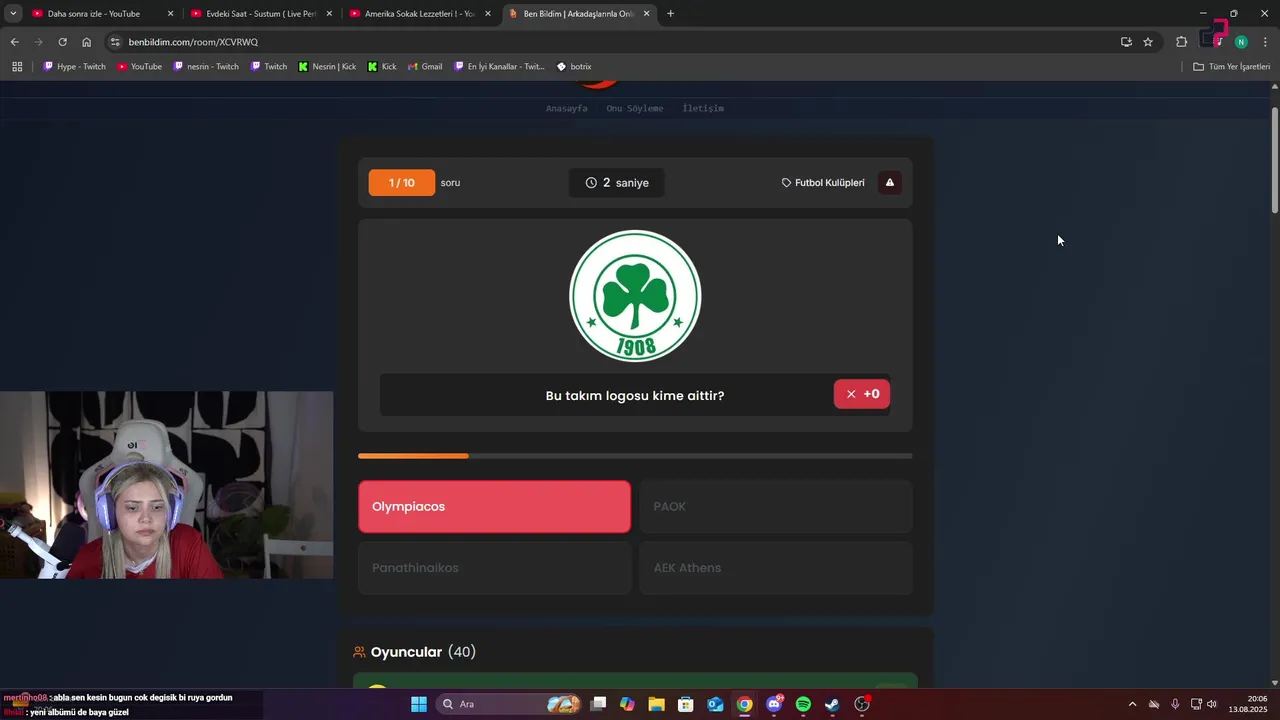Click the Futbol Kulüpleri category tag
This screenshot has width=1280, height=720.
pos(823,183)
